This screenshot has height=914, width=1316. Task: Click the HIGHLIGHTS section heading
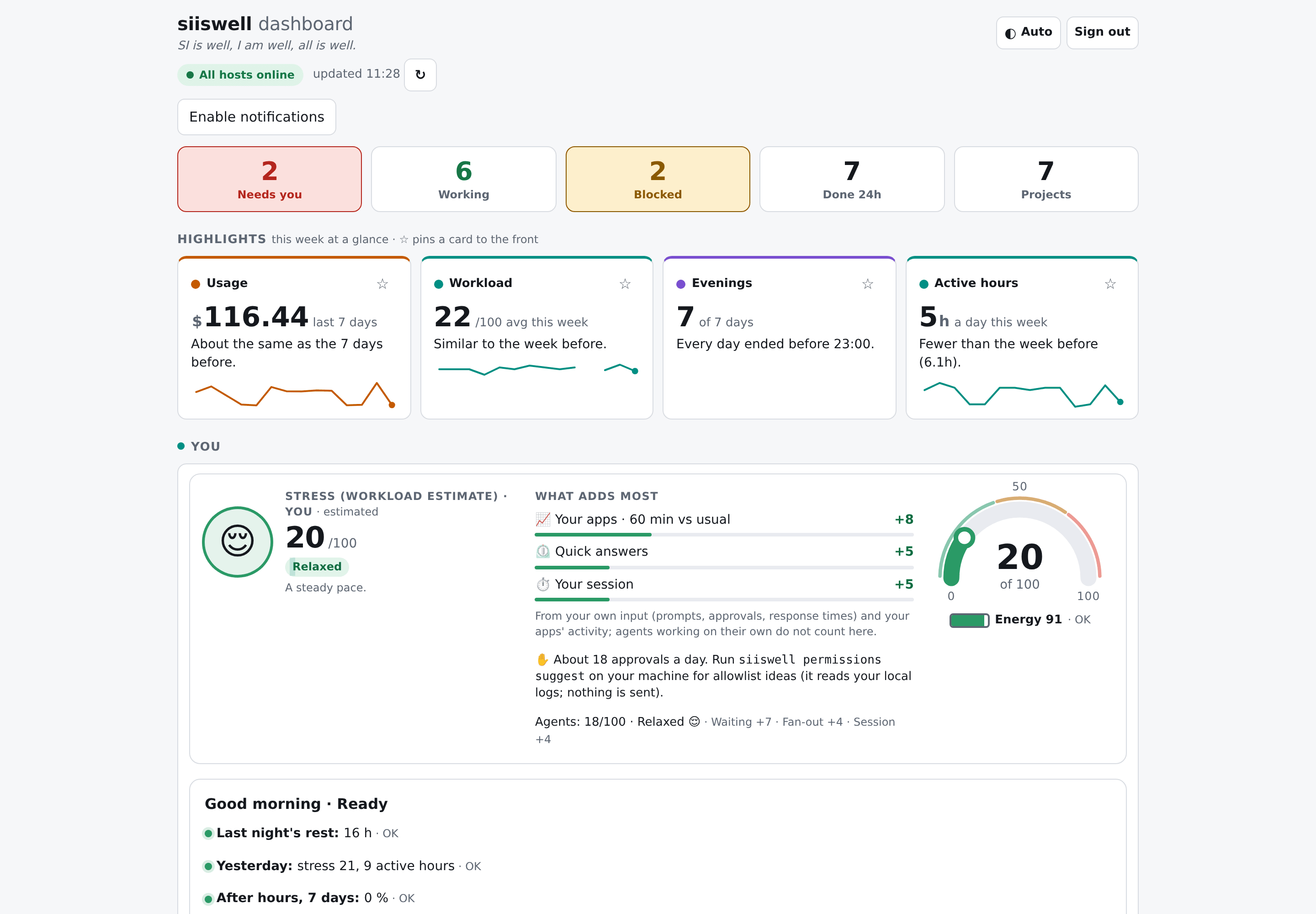coord(222,239)
